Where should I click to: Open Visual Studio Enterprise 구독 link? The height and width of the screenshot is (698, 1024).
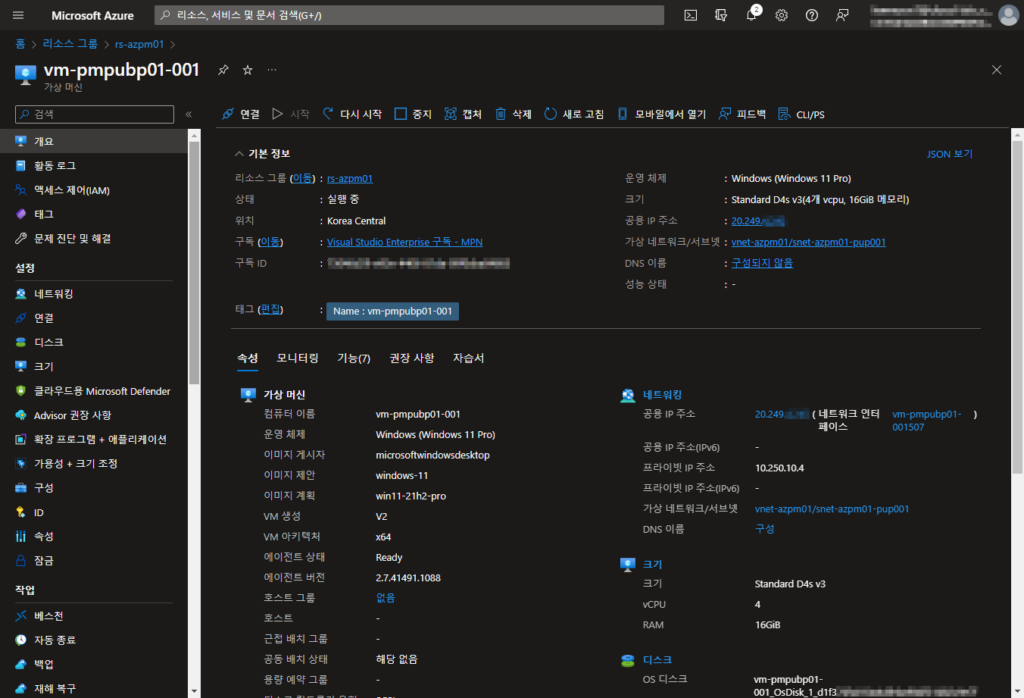coord(404,242)
